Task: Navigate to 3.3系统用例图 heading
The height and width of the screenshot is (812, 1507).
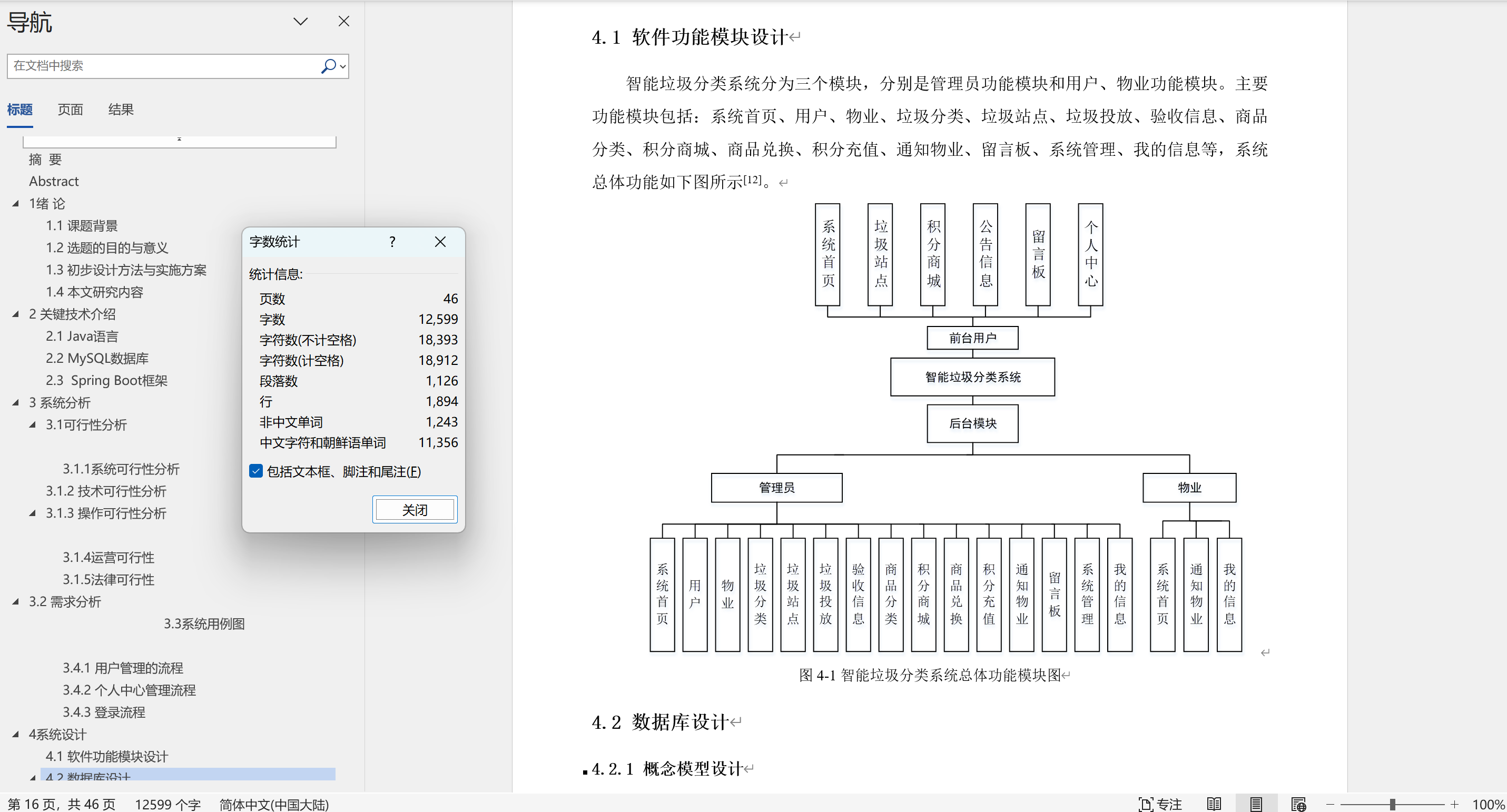Action: 204,624
